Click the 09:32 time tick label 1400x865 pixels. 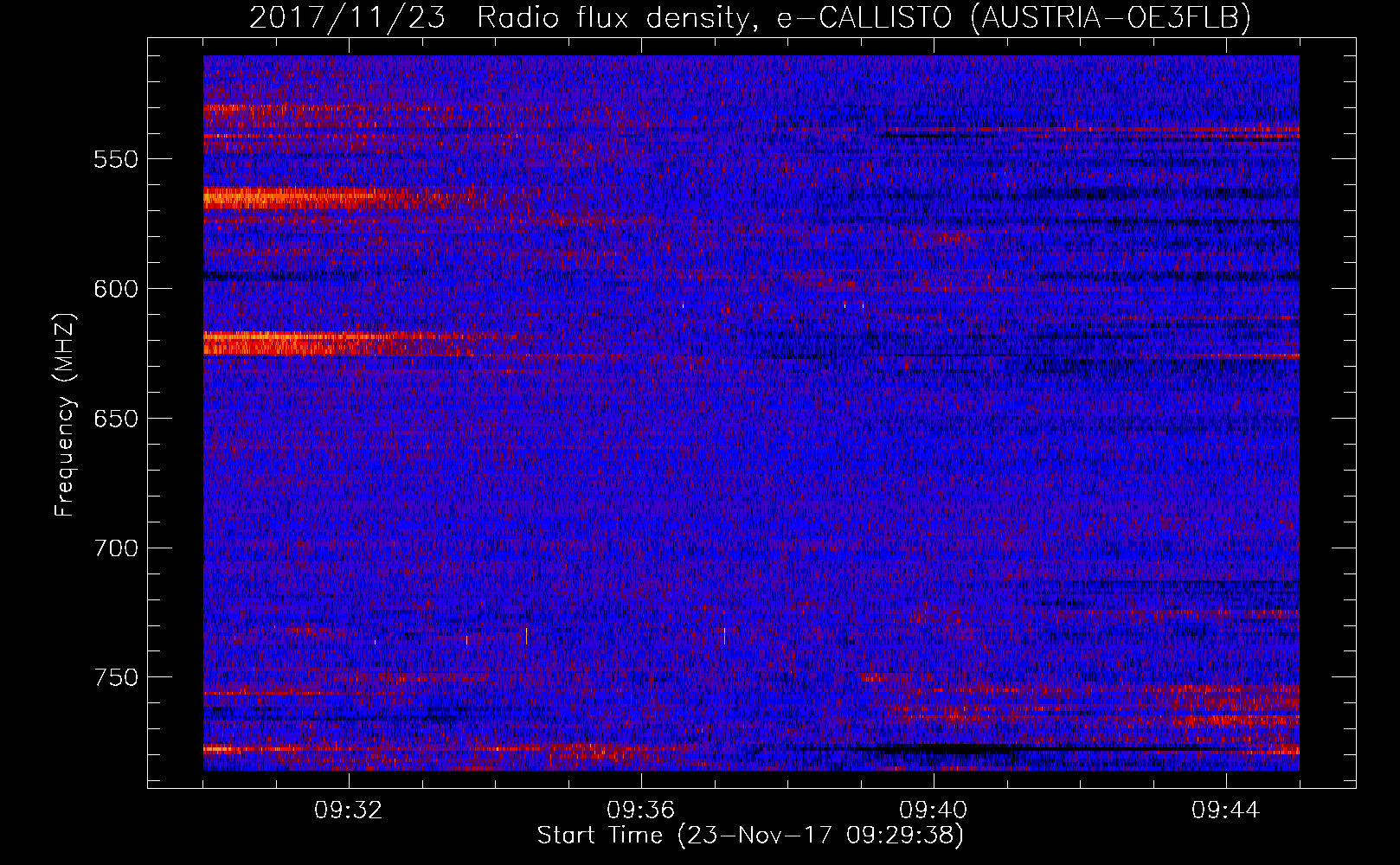coord(349,811)
